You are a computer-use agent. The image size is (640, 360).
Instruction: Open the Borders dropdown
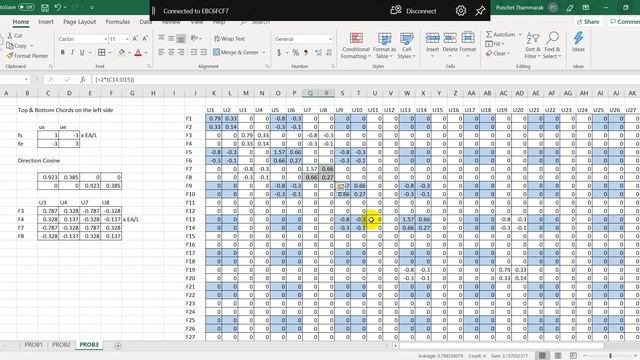pyautogui.click(x=109, y=53)
